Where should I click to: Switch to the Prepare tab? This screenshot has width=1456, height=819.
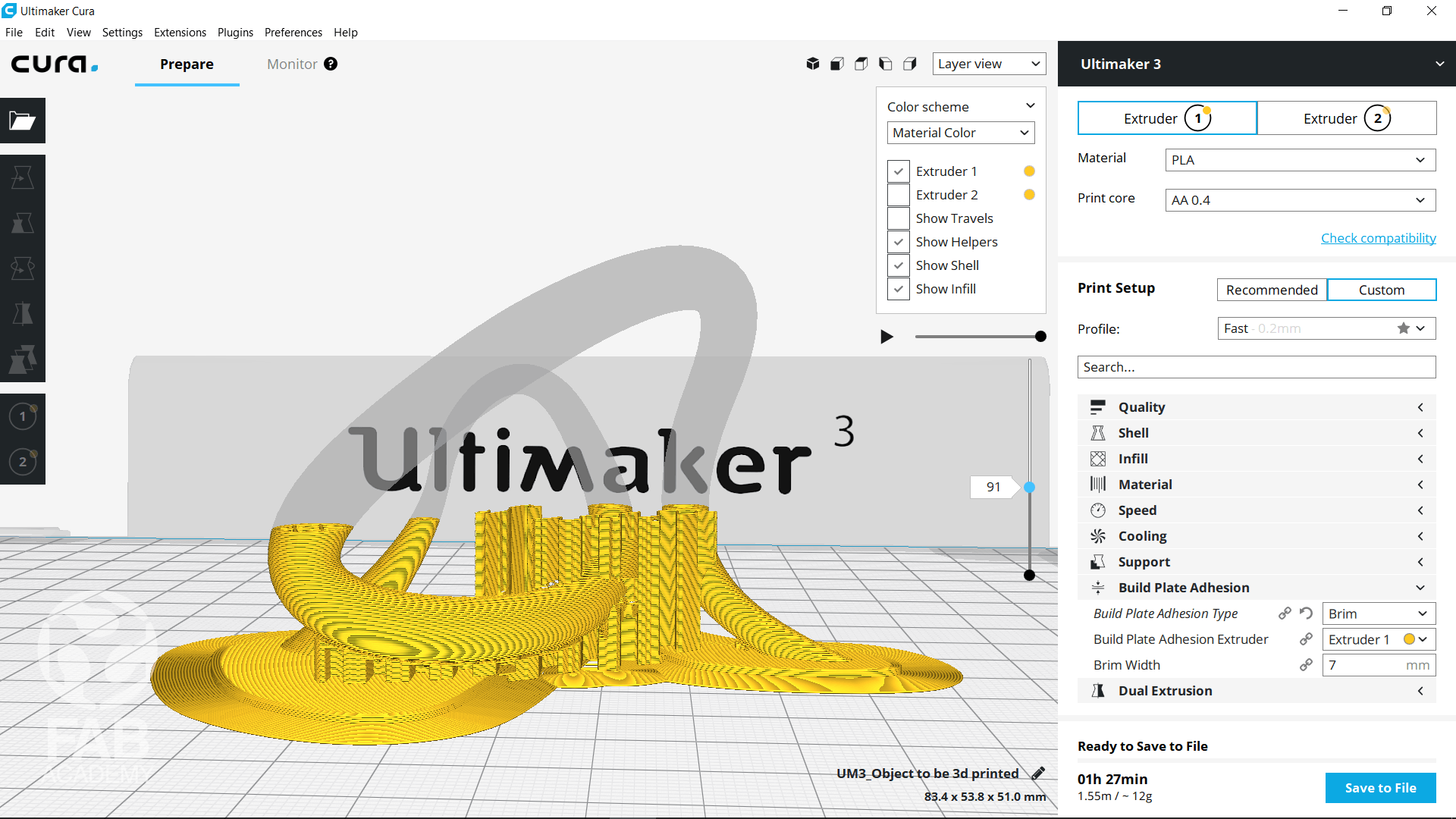coord(187,64)
